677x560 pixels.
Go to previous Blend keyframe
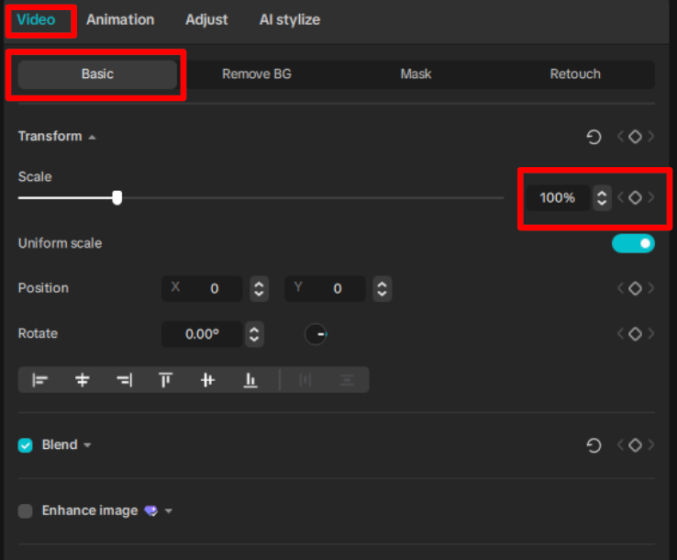[x=620, y=445]
